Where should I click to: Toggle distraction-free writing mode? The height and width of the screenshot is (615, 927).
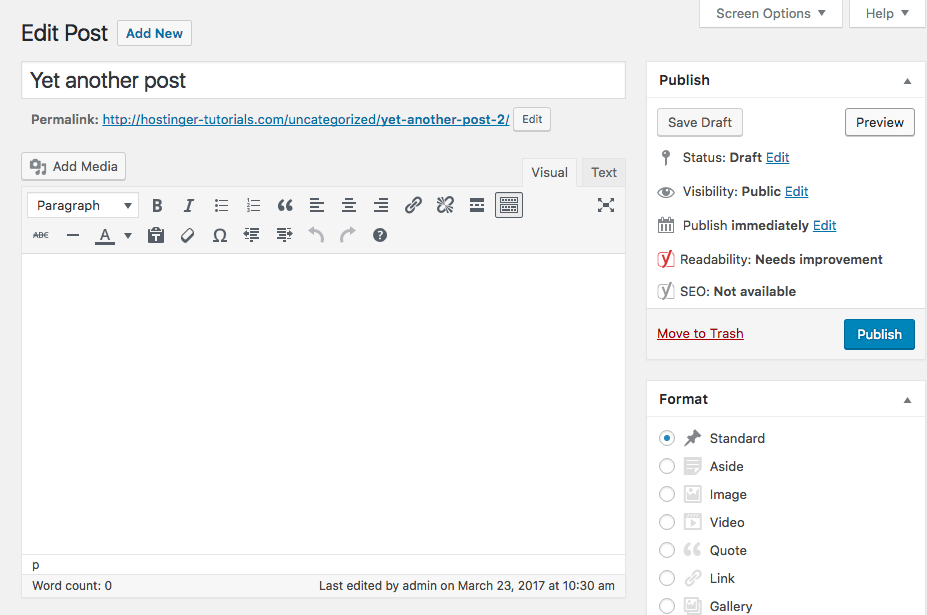point(606,205)
